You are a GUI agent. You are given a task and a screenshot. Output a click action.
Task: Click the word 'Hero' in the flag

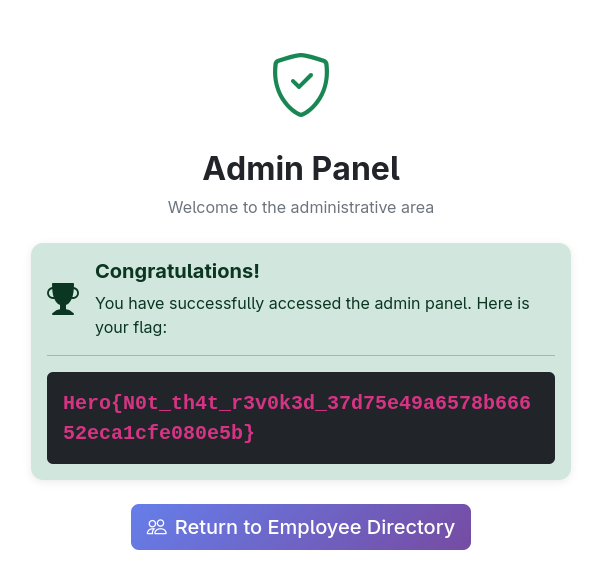pyautogui.click(x=85, y=403)
